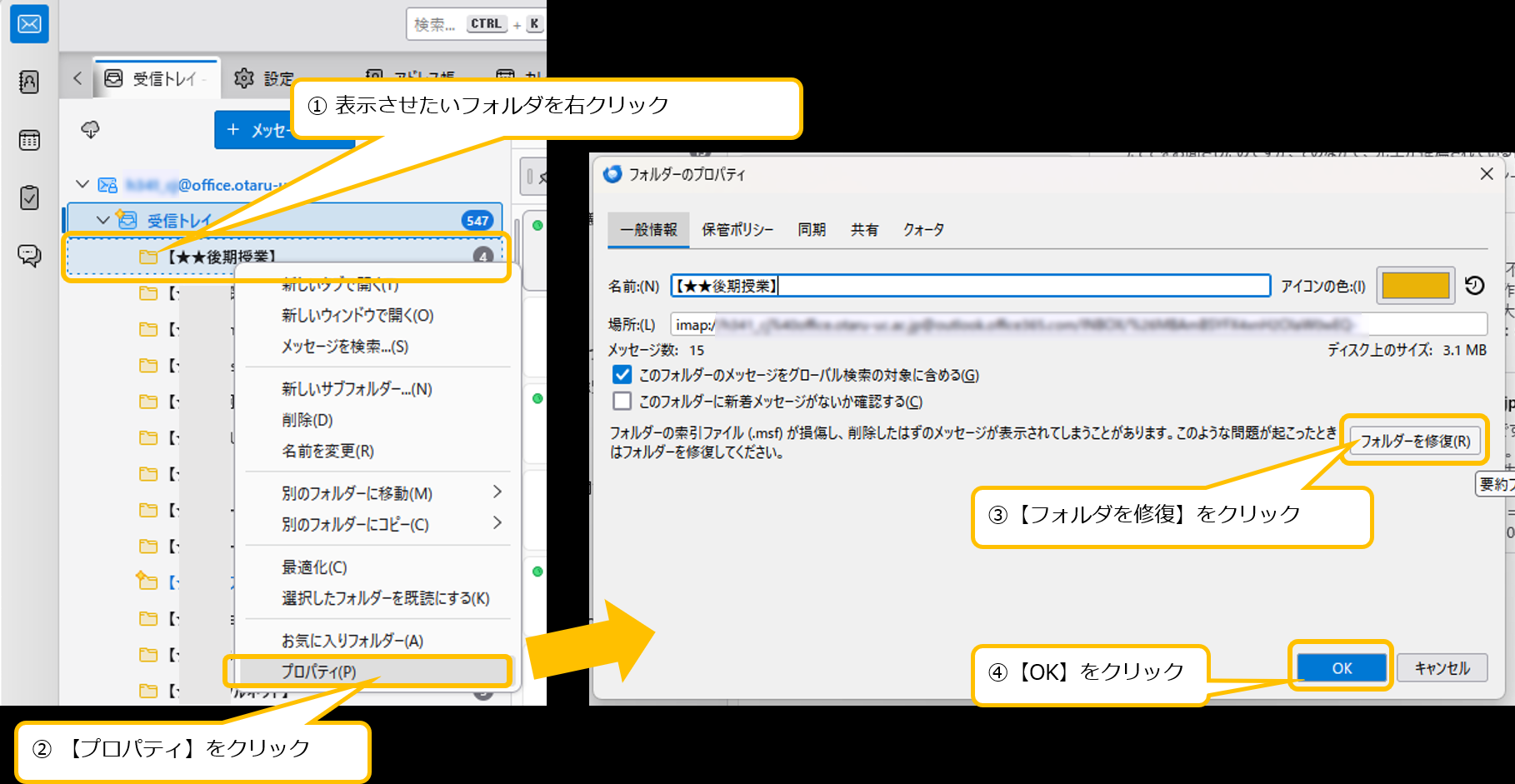Open the yellow icon color swatch
1515x784 pixels.
click(1415, 286)
